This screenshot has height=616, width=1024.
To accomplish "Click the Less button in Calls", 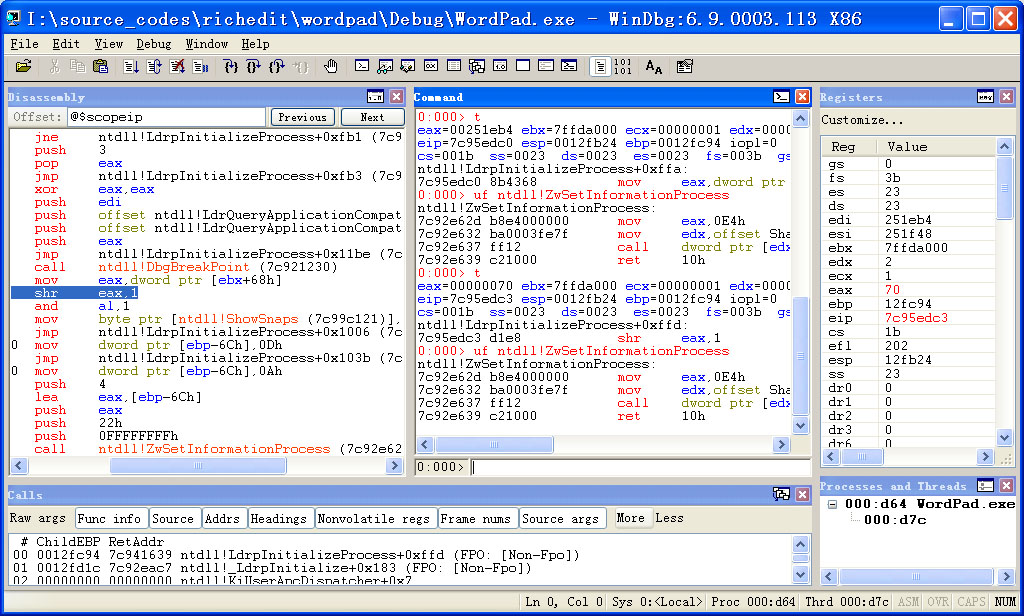I will tap(669, 518).
